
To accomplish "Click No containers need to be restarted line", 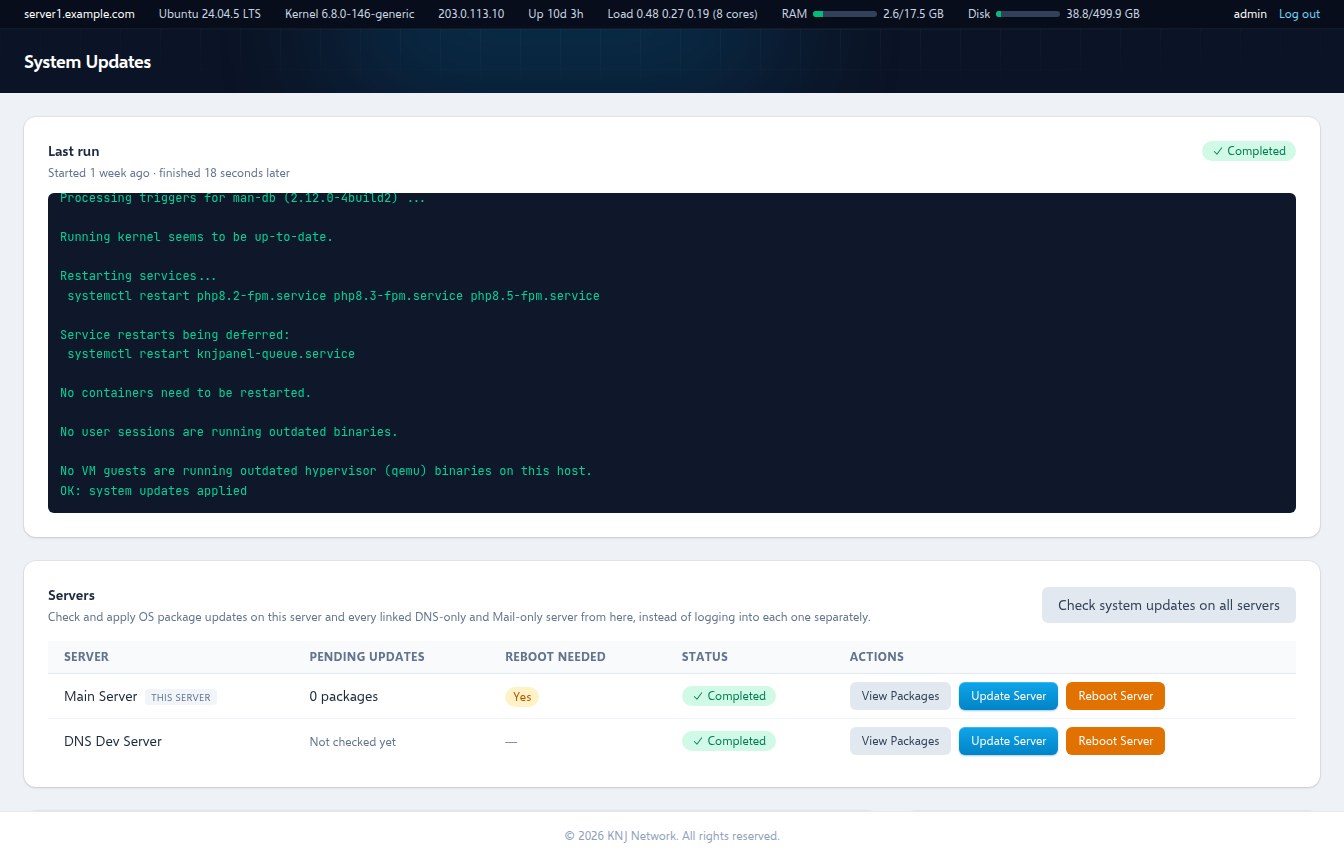I will tap(185, 393).
